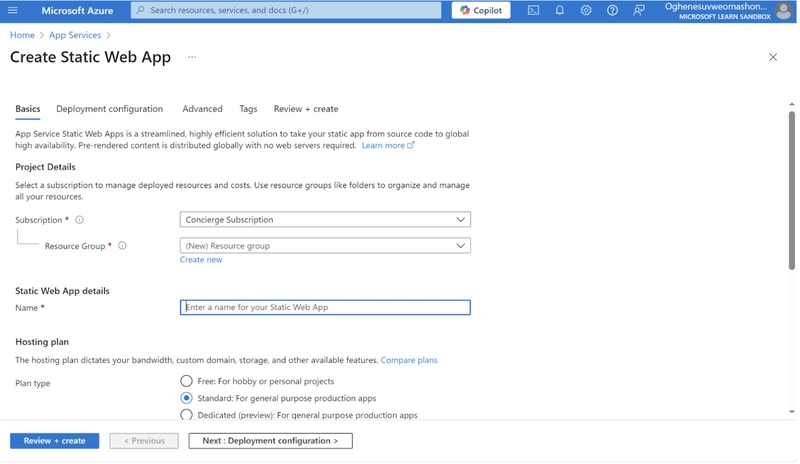Open the notifications bell
Screen dimensions: 800x464
pyautogui.click(x=560, y=10)
